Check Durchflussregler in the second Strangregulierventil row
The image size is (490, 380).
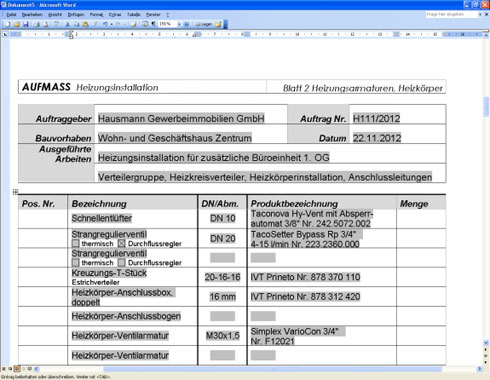click(122, 263)
